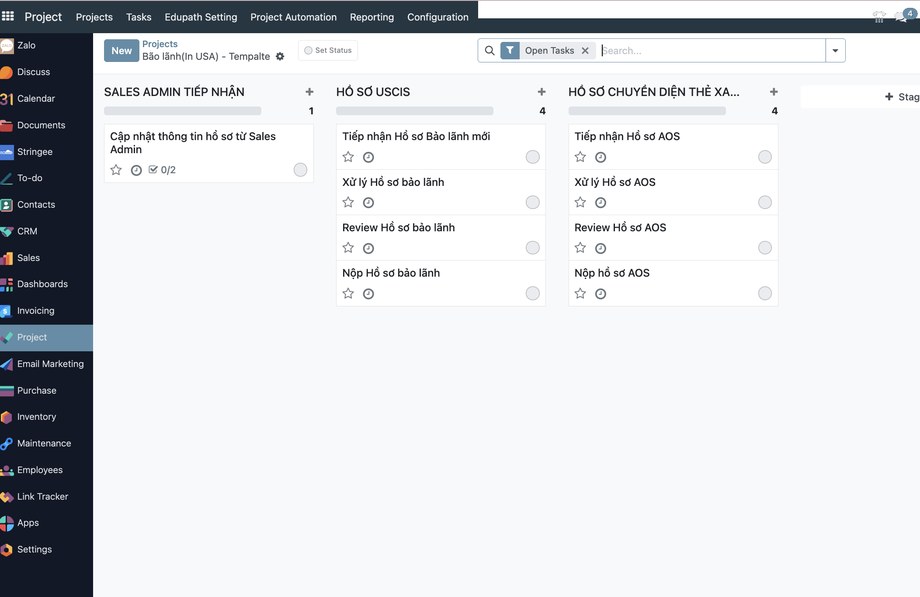Toggle state circle on Nộp Hồ sơ bảo lãnh
Image resolution: width=920 pixels, height=597 pixels.
click(533, 294)
